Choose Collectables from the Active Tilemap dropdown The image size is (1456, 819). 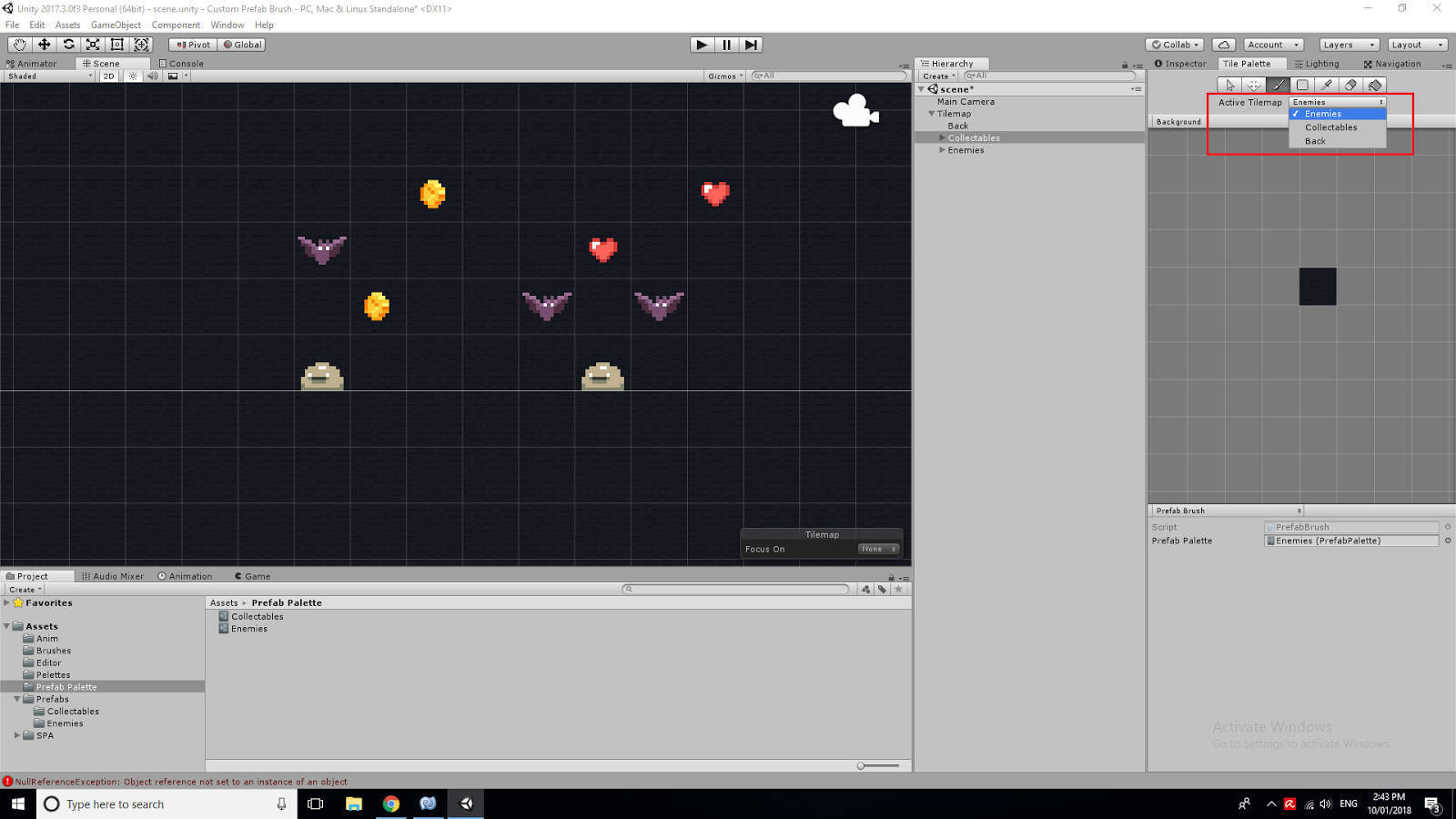click(x=1330, y=127)
